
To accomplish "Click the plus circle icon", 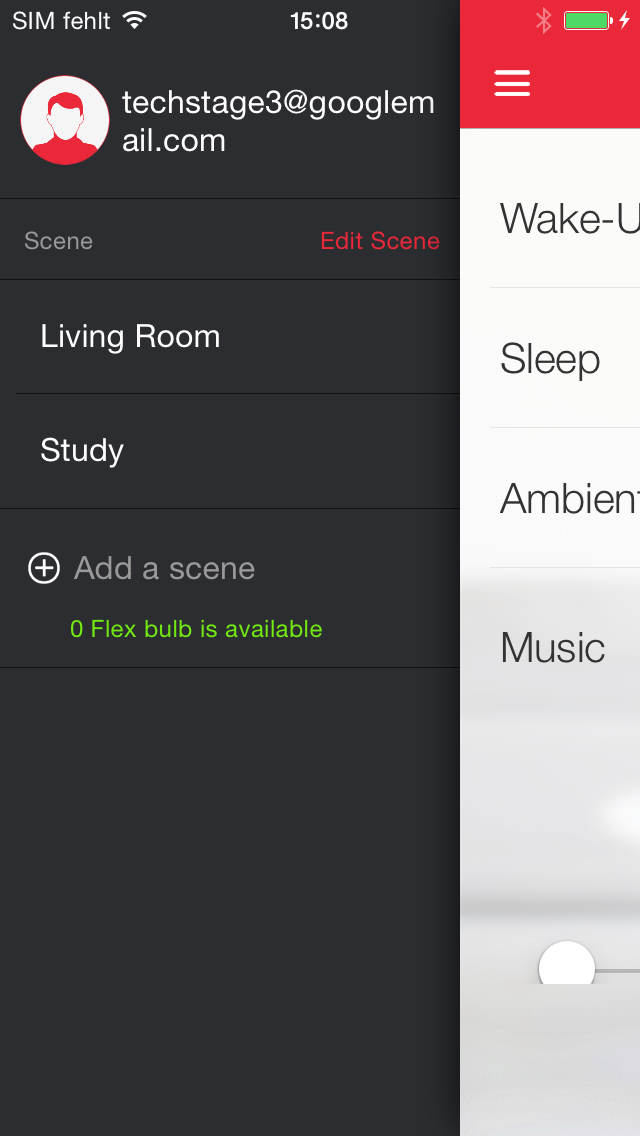I will [44, 568].
